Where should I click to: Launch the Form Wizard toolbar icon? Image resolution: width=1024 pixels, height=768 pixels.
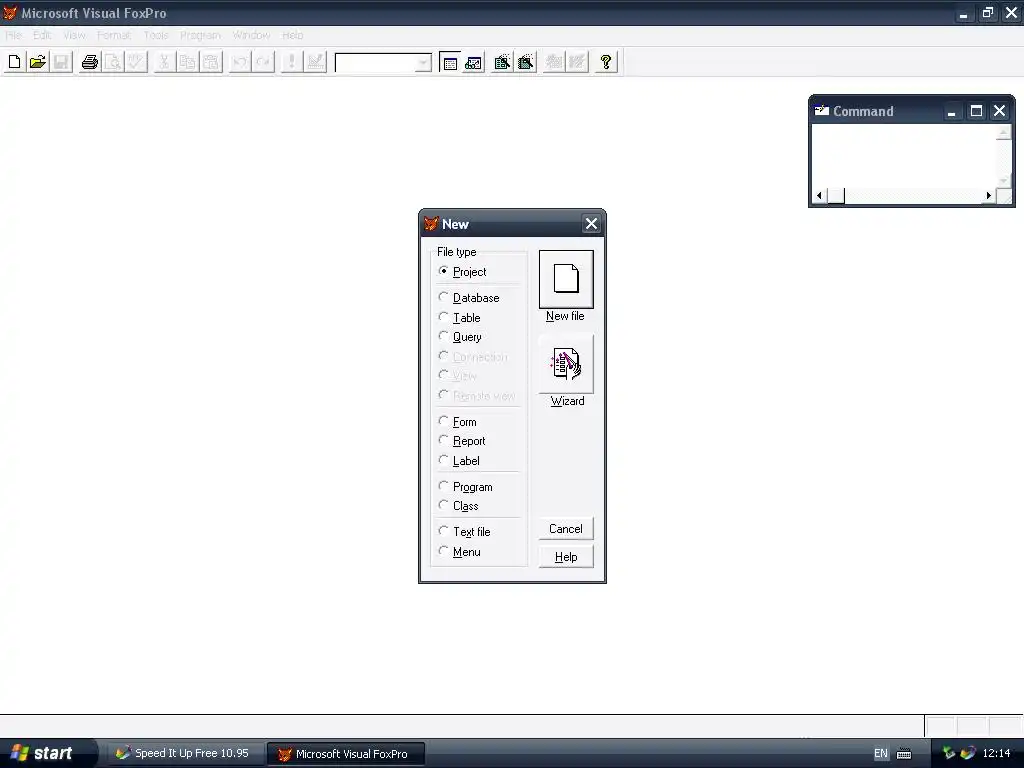pos(502,62)
